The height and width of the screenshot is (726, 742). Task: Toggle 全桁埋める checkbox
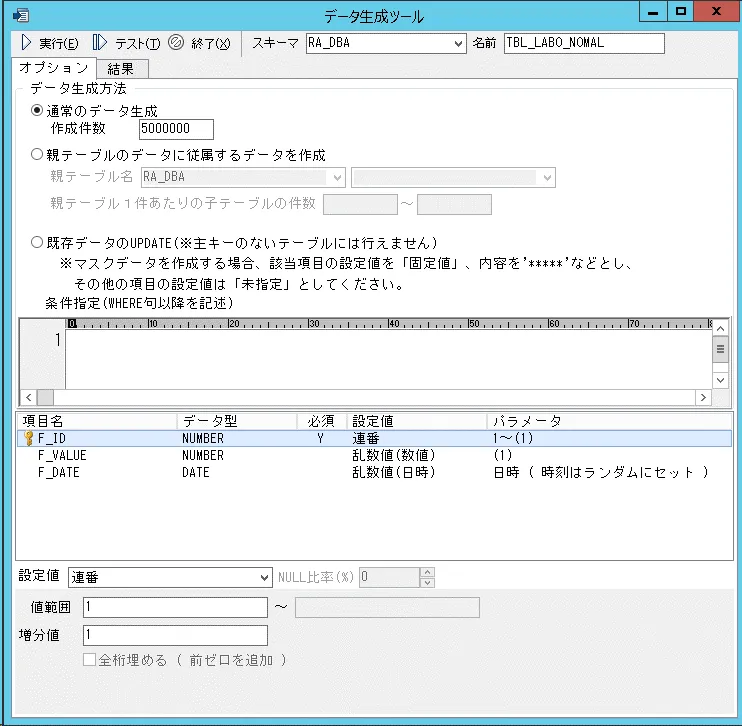tap(89, 660)
